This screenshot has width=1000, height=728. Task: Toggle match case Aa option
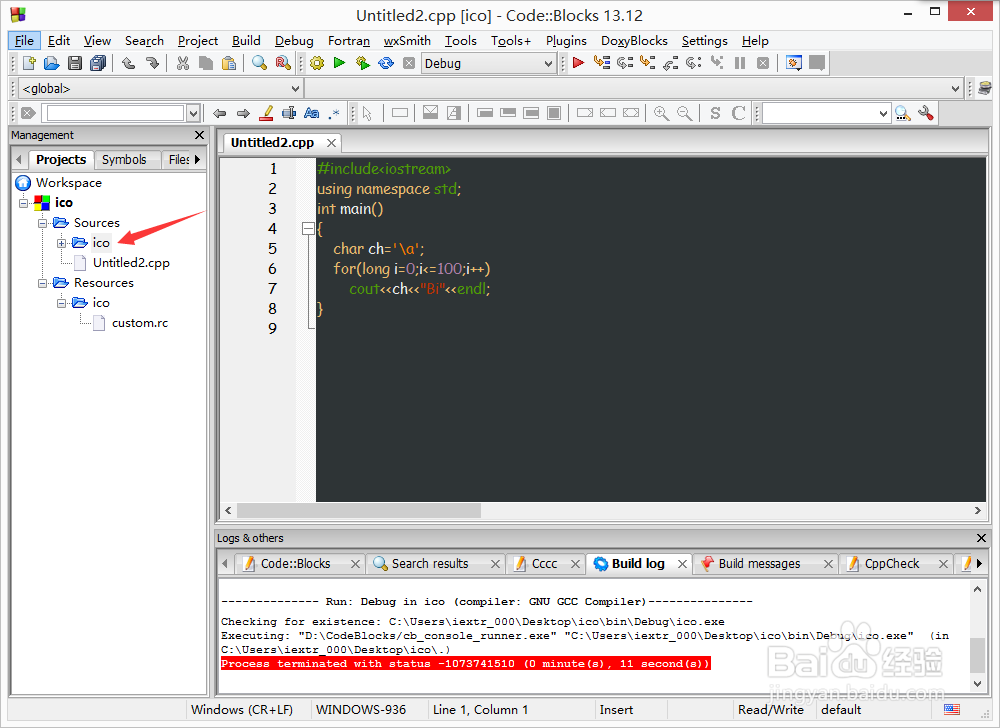click(x=312, y=113)
